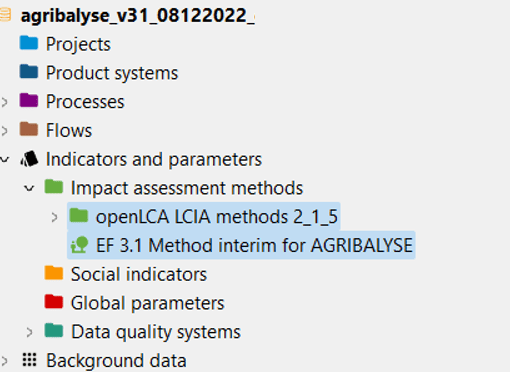The width and height of the screenshot is (510, 372).
Task: Expand the Flows tree node
Action: (4, 130)
